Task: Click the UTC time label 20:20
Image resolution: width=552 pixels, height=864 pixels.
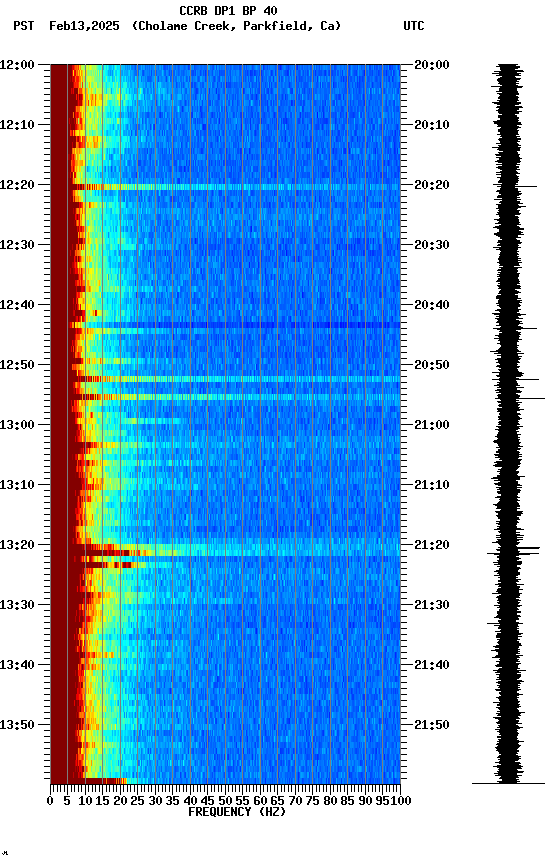Action: 432,185
